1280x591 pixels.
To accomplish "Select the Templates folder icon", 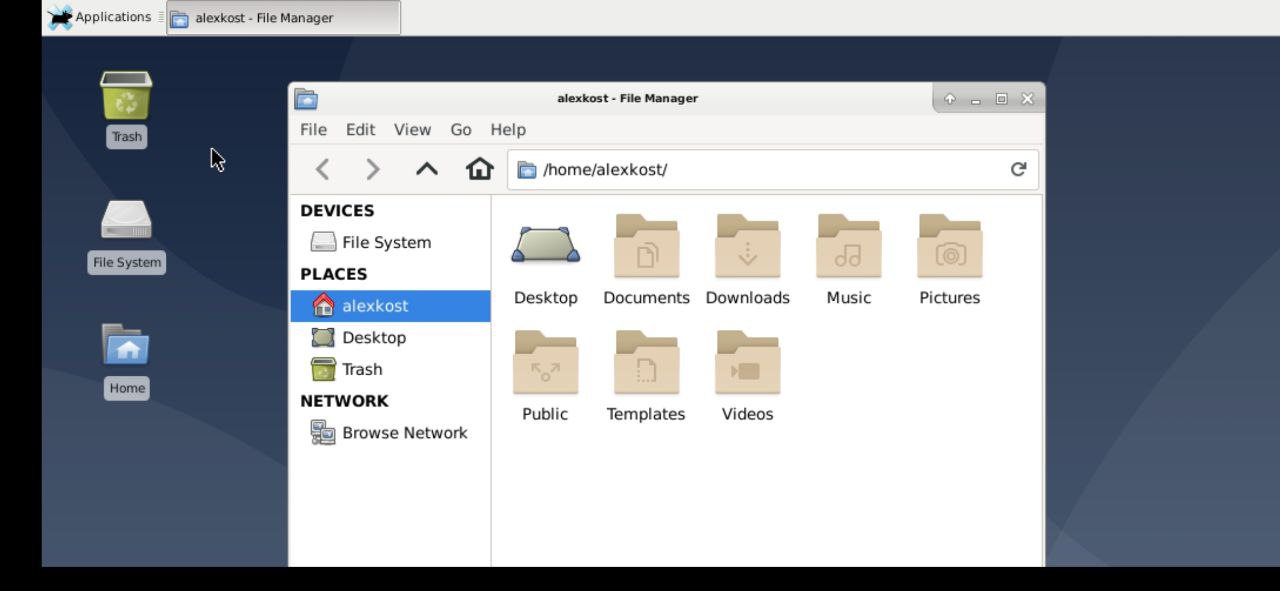I will pyautogui.click(x=647, y=362).
